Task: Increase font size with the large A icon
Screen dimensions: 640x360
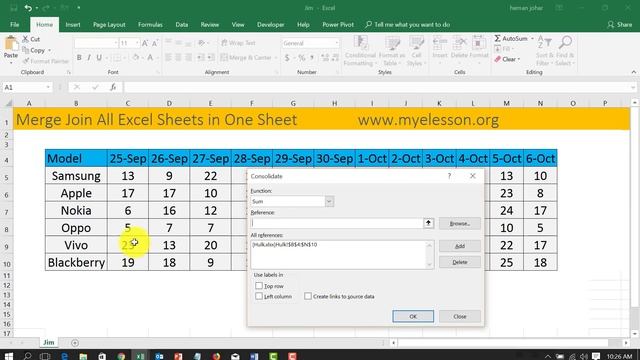Action: coord(145,43)
